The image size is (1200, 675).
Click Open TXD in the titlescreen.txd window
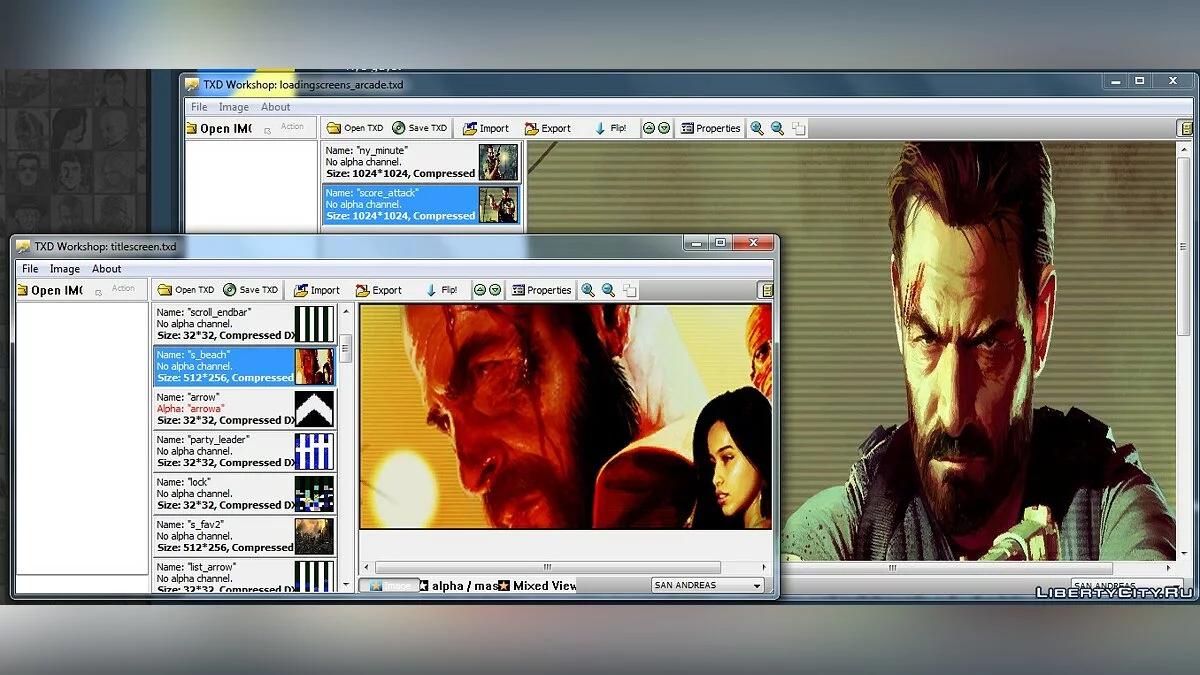point(186,290)
